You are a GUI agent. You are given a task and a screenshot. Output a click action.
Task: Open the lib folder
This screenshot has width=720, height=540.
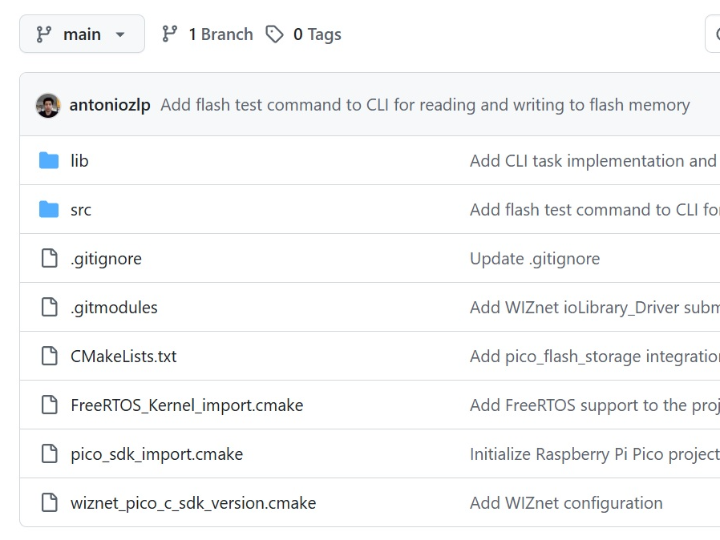(80, 160)
